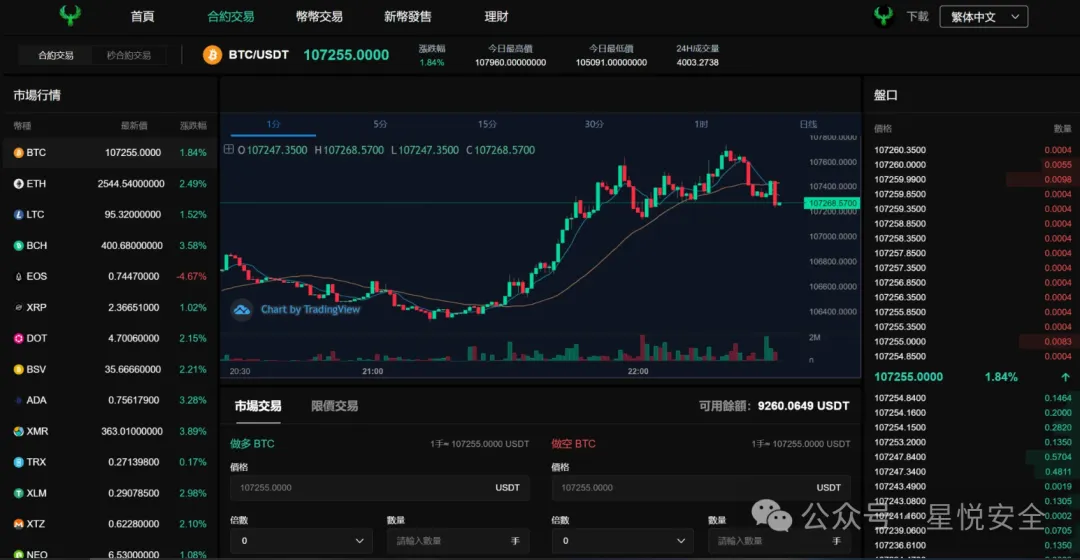Select the 合約交易 sub-tab
This screenshot has height=560, width=1080.
(56, 55)
